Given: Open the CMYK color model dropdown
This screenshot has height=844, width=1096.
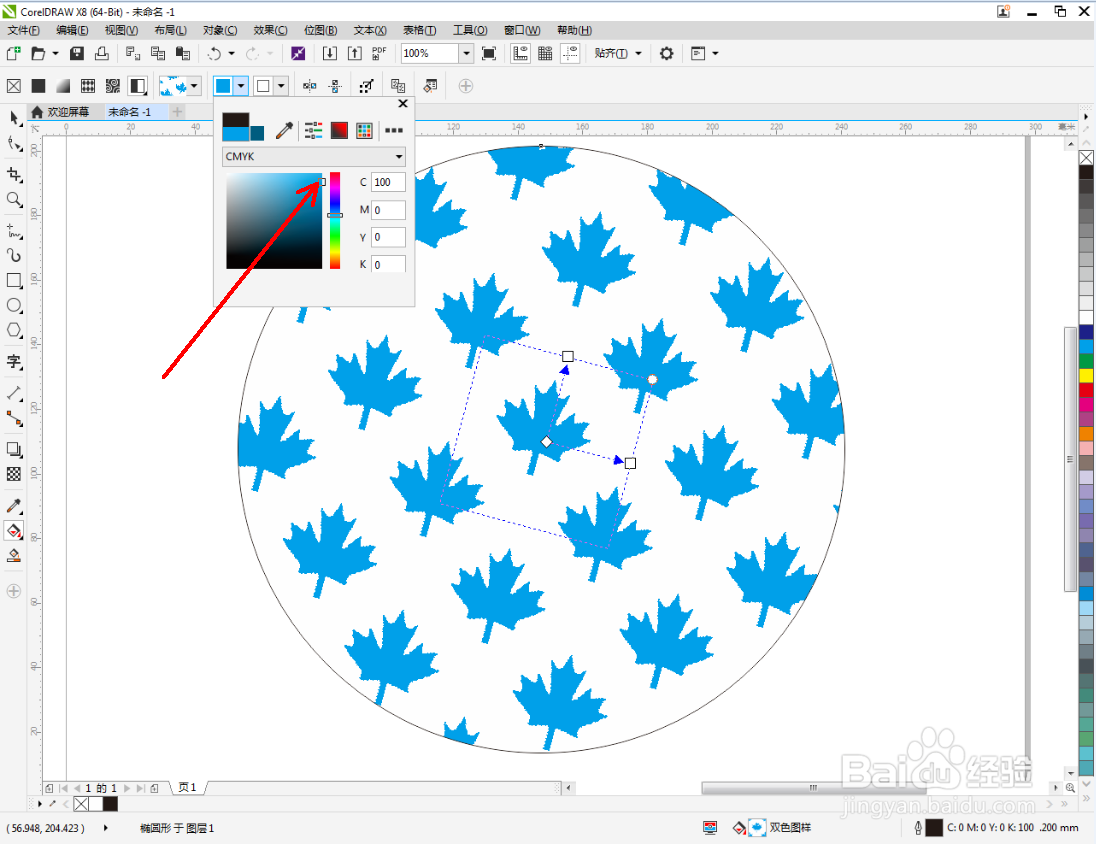Looking at the screenshot, I should pos(314,157).
